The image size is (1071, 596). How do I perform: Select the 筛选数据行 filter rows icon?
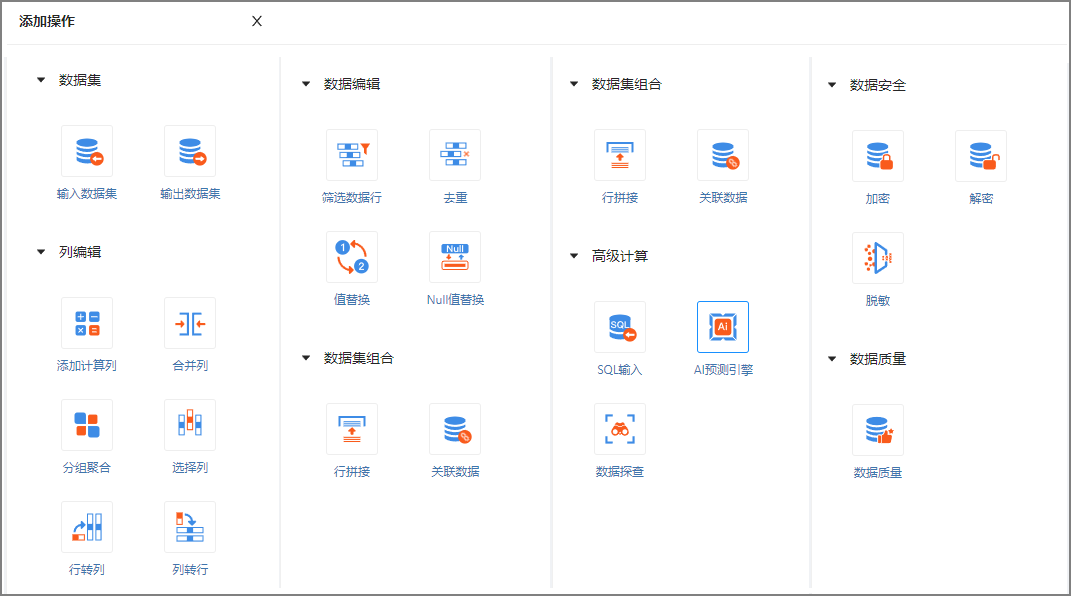[x=352, y=155]
